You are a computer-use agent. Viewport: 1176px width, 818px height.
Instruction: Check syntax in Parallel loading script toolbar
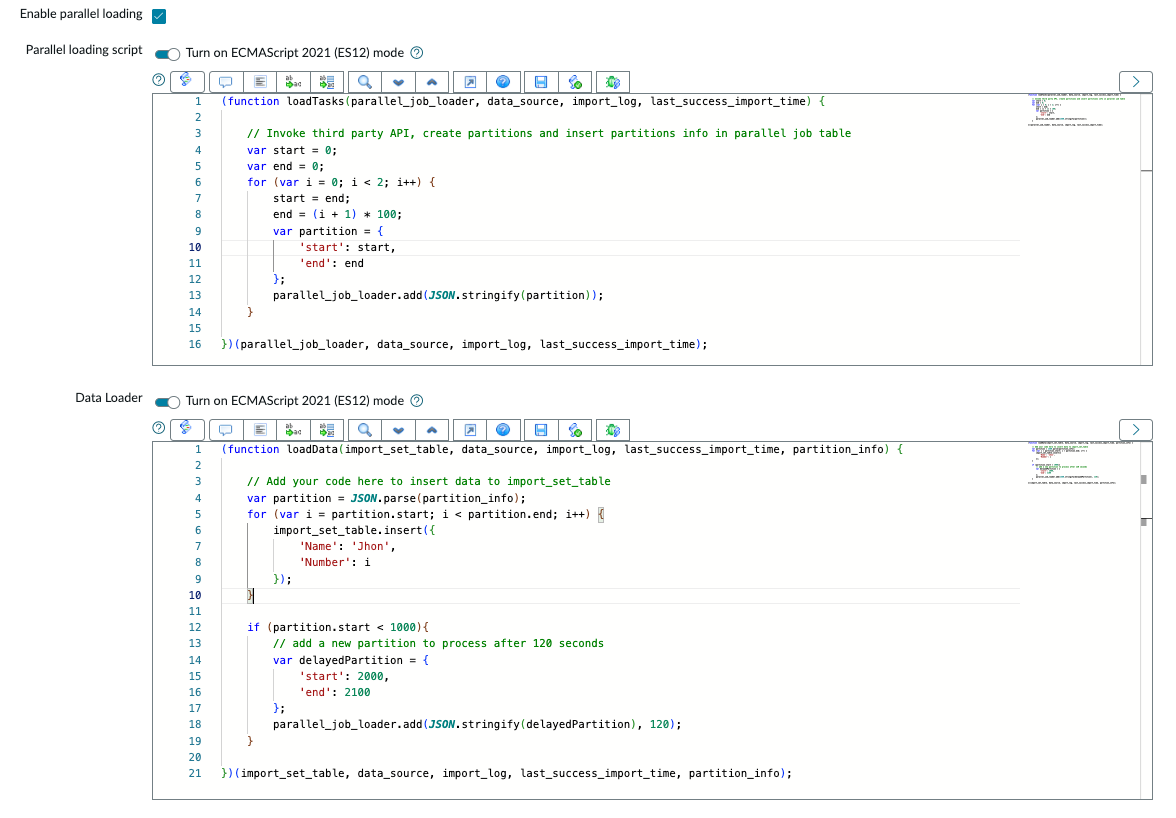[575, 82]
